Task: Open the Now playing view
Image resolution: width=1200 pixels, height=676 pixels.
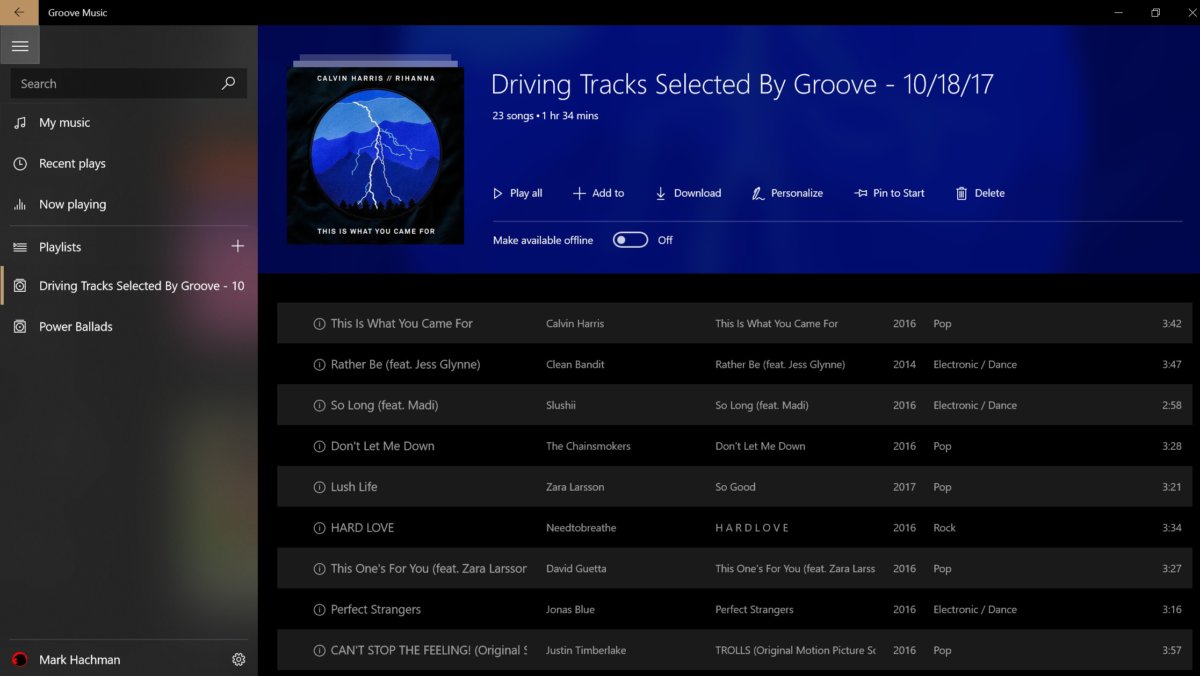Action: pos(19,204)
